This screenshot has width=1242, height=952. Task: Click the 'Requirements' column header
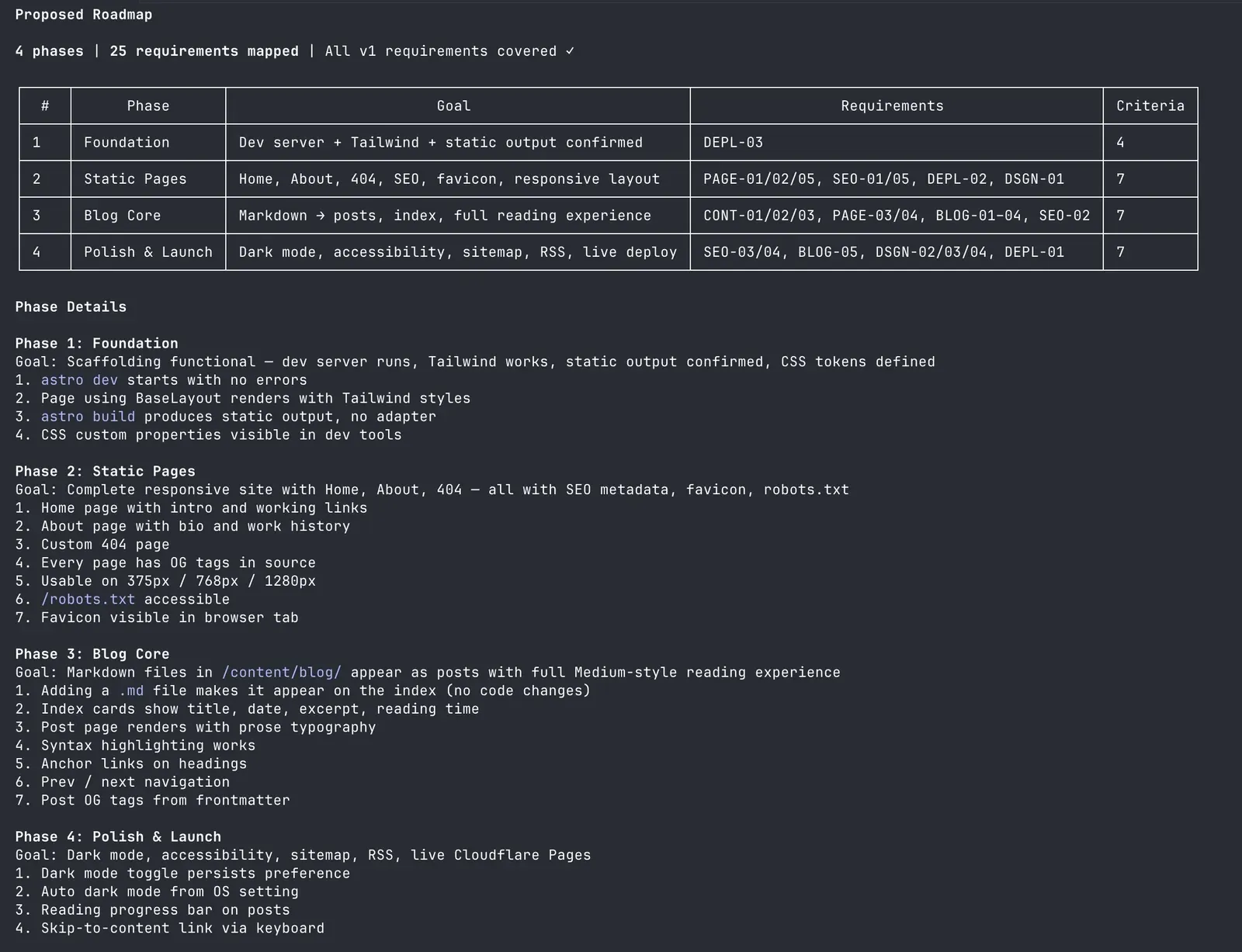pos(892,106)
